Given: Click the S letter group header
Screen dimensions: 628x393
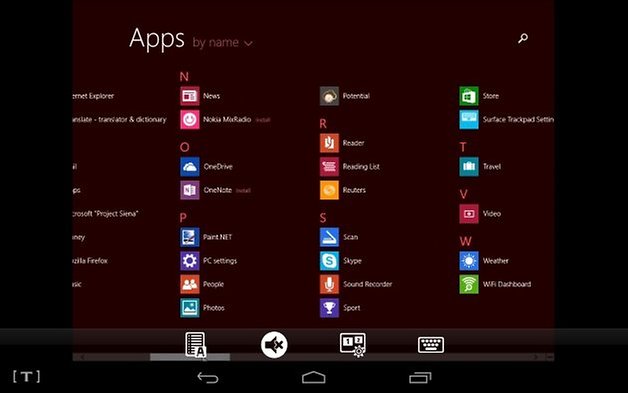Looking at the screenshot, I should click(x=323, y=218).
